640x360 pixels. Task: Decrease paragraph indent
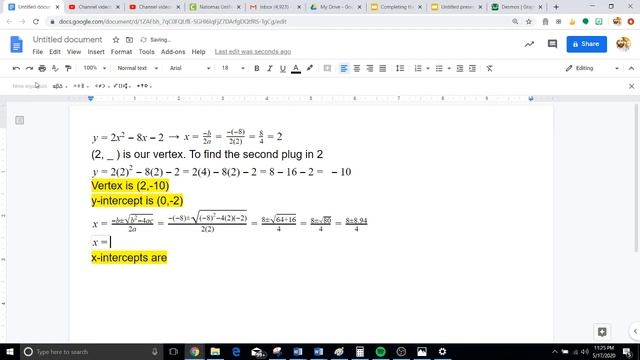(x=460, y=69)
